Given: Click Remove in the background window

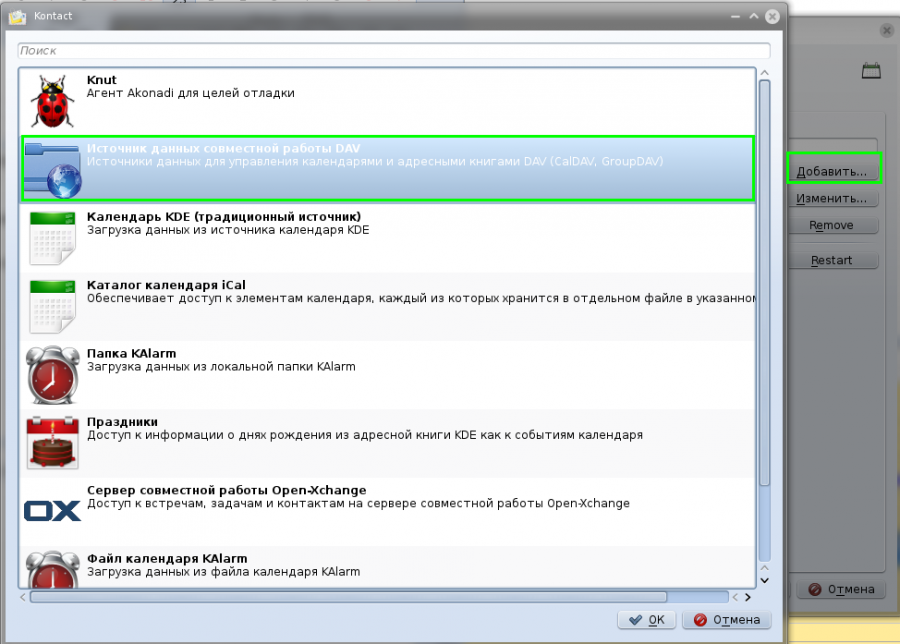Looking at the screenshot, I should [832, 225].
